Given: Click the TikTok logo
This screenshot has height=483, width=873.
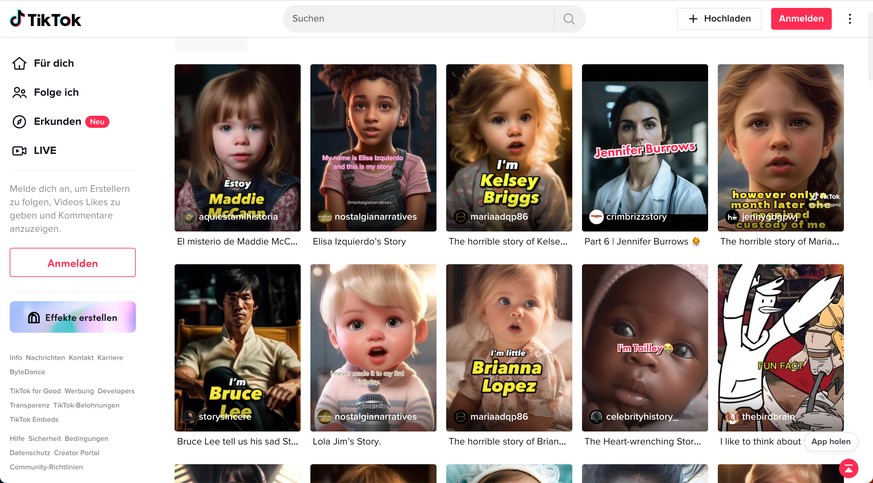Looking at the screenshot, I should pos(46,19).
